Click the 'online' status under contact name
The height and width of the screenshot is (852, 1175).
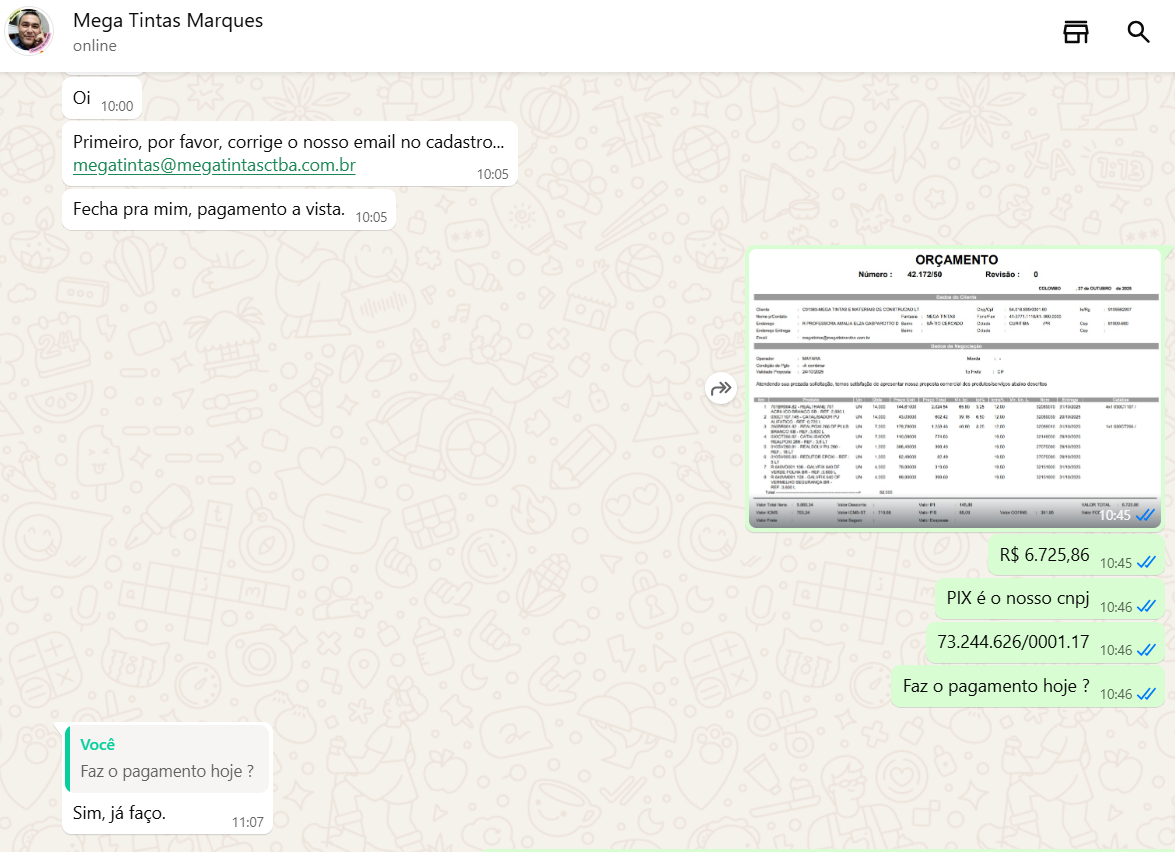pos(95,46)
